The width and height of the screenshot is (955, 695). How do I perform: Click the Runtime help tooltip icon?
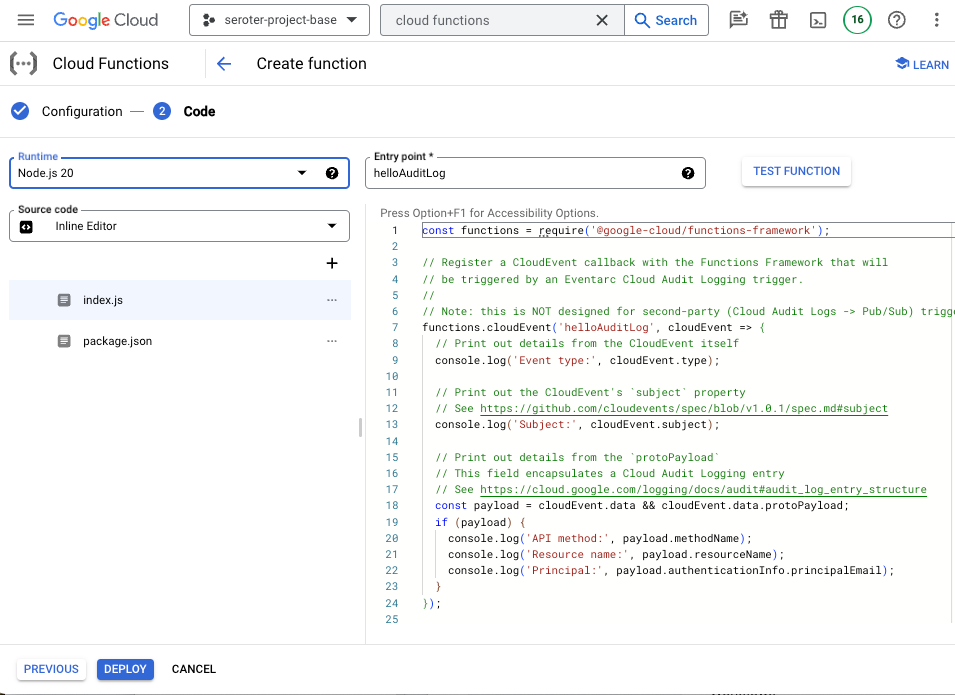pyautogui.click(x=332, y=173)
